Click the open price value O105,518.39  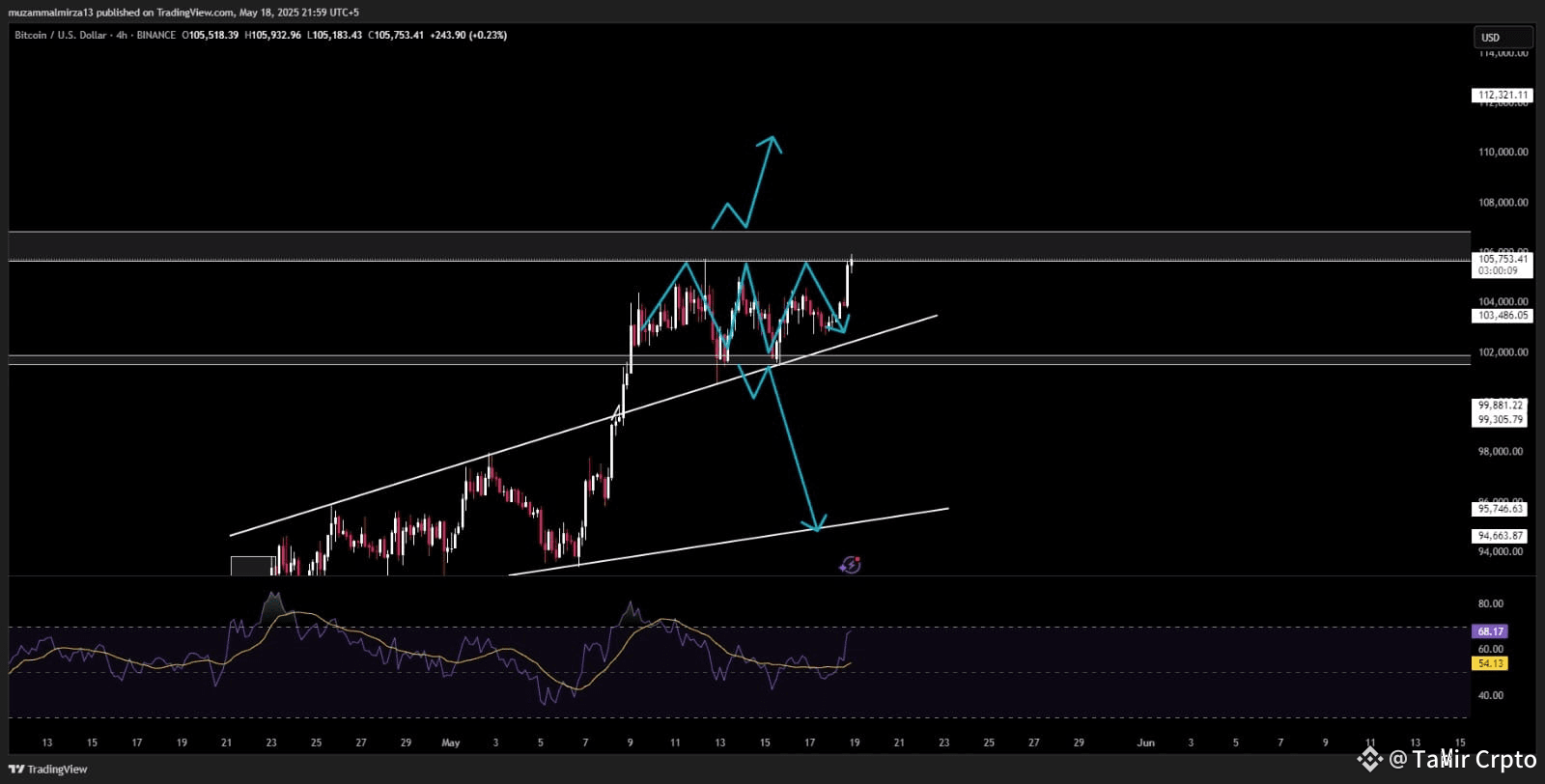tap(211, 35)
